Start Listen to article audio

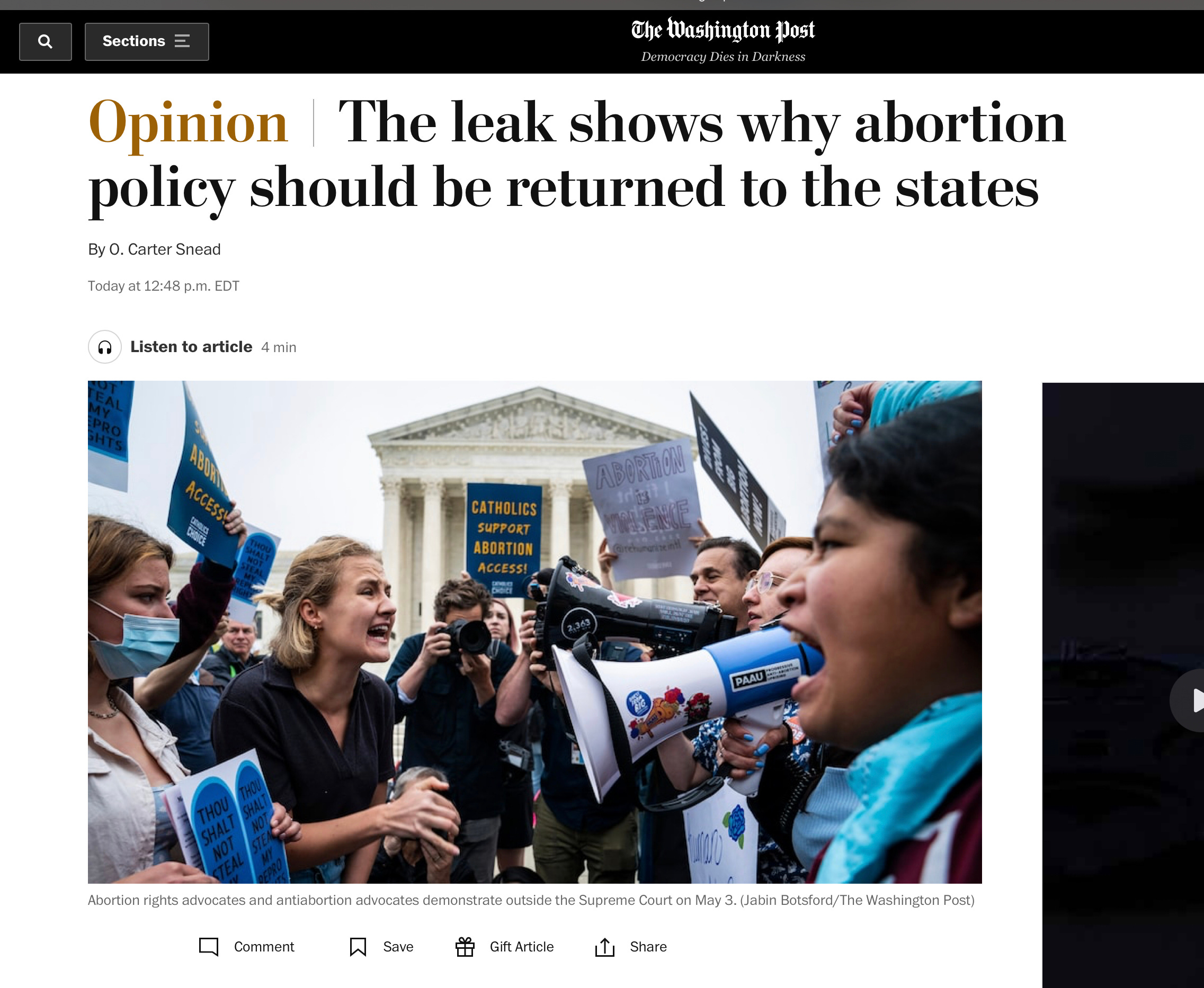191,347
